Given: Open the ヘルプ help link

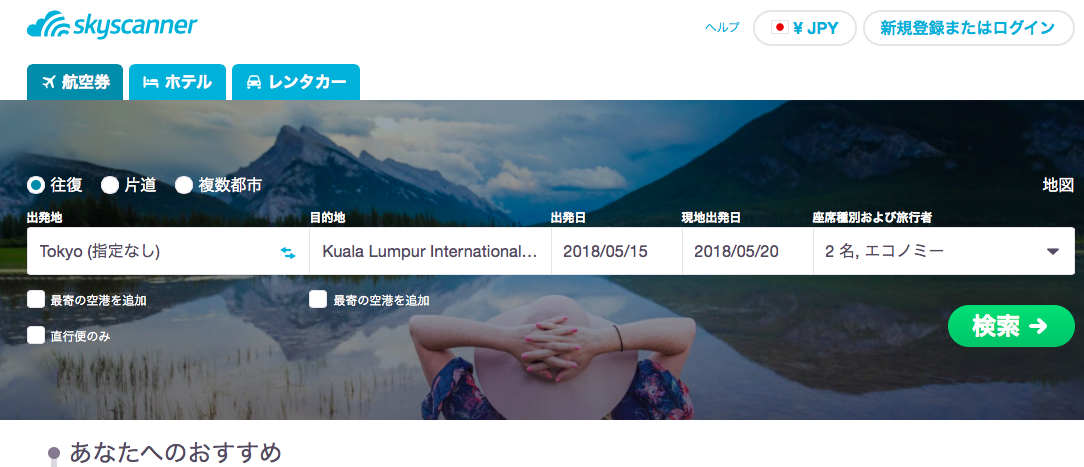Looking at the screenshot, I should click(x=722, y=28).
